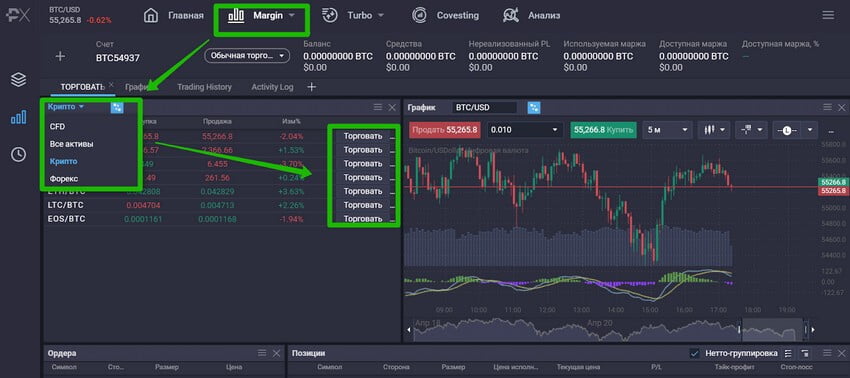The width and height of the screenshot is (850, 378).
Task: Open the bar chart icon in sidebar
Action: pos(18,117)
